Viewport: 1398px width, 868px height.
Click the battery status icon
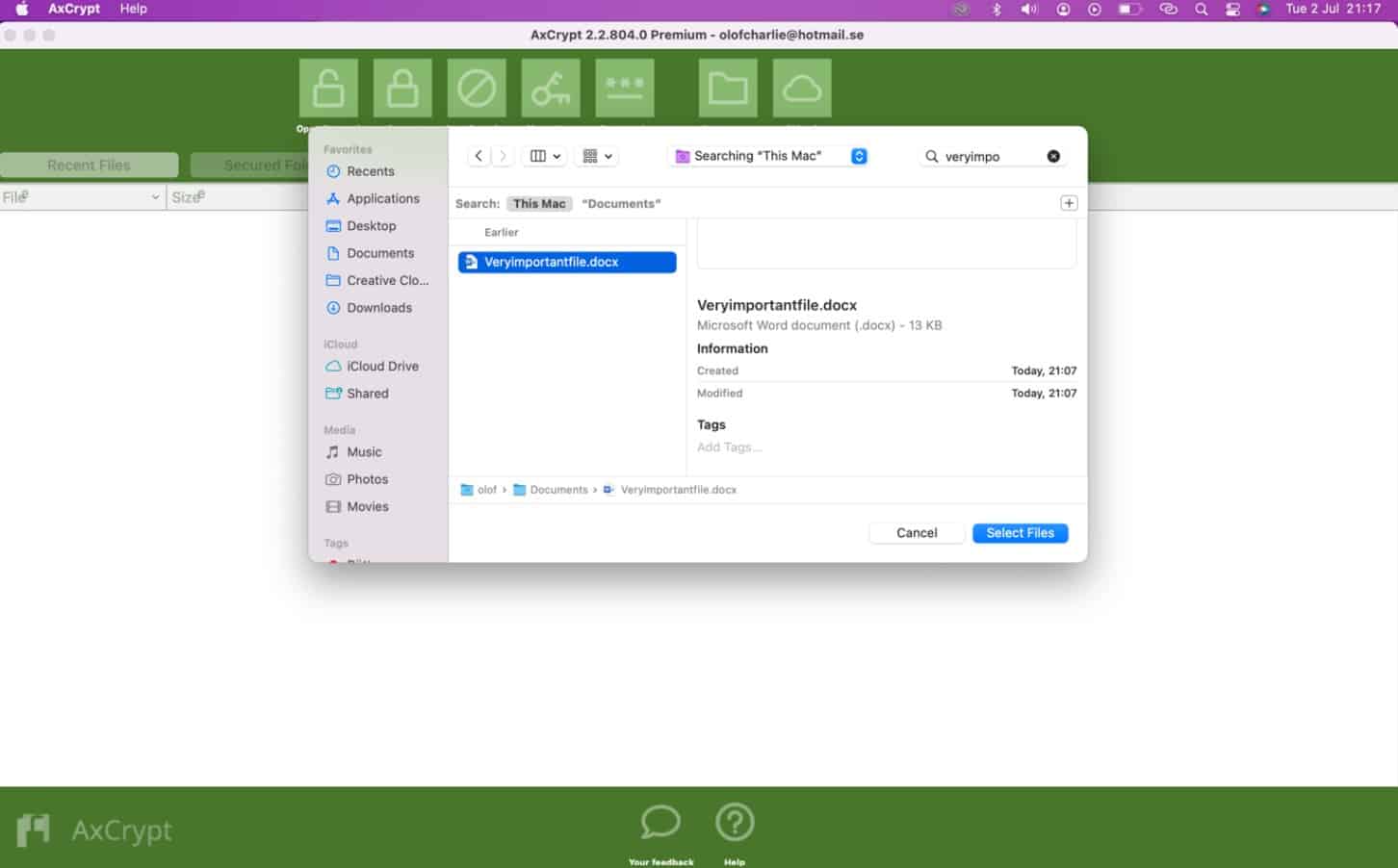(x=1129, y=9)
